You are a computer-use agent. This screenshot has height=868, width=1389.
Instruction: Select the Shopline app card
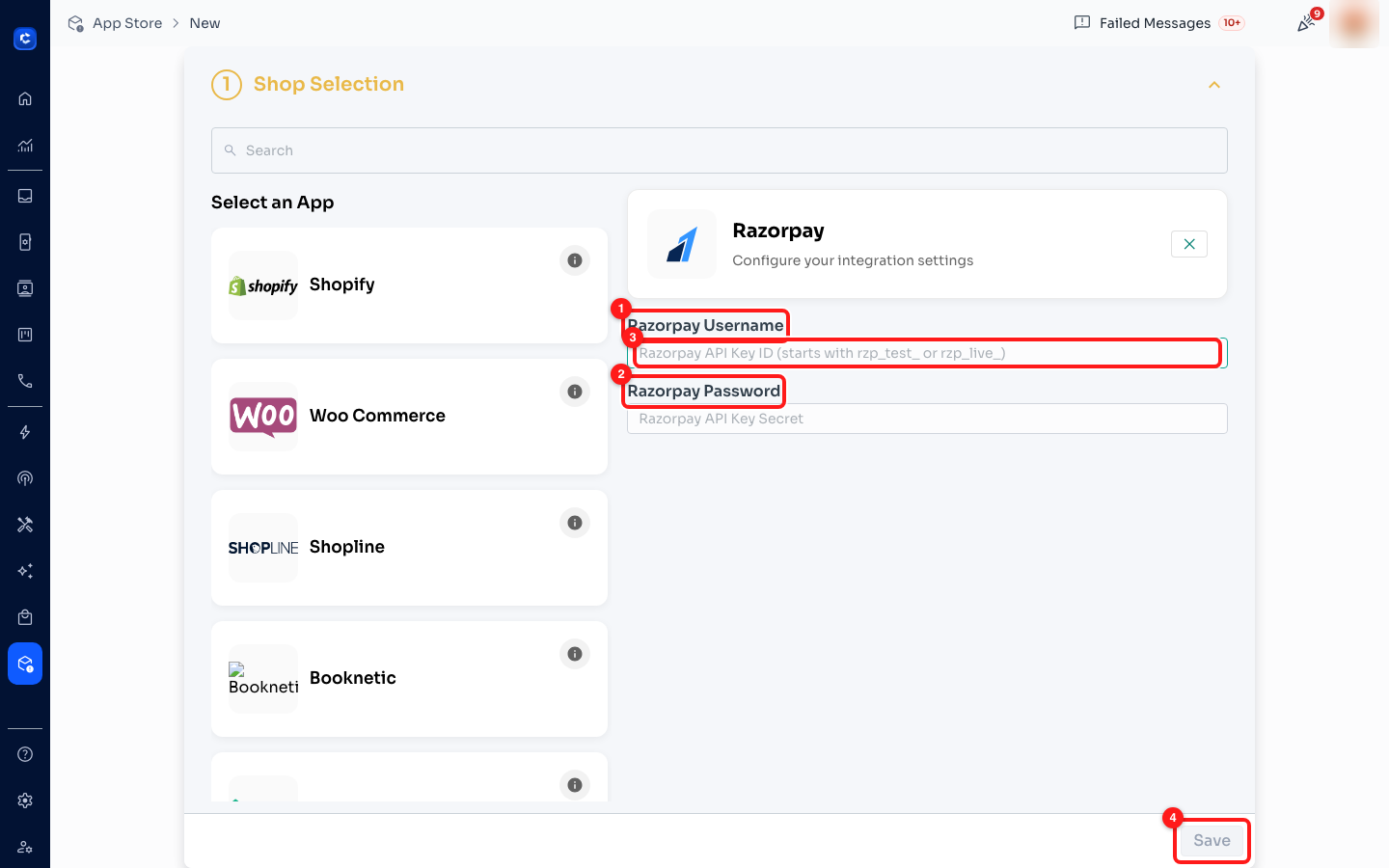pyautogui.click(x=409, y=548)
